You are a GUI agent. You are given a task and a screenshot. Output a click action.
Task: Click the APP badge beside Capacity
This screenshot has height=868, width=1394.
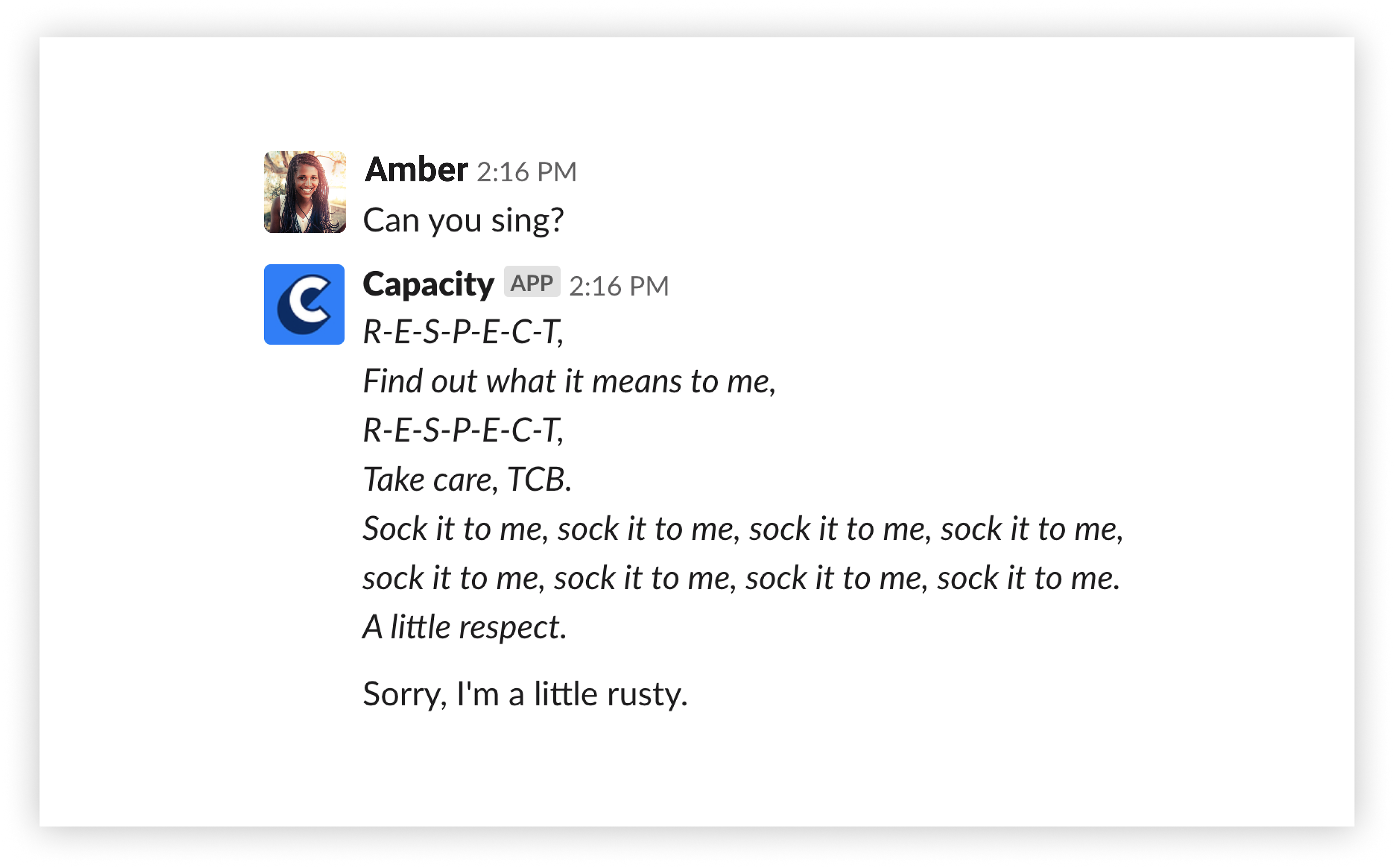click(x=532, y=282)
